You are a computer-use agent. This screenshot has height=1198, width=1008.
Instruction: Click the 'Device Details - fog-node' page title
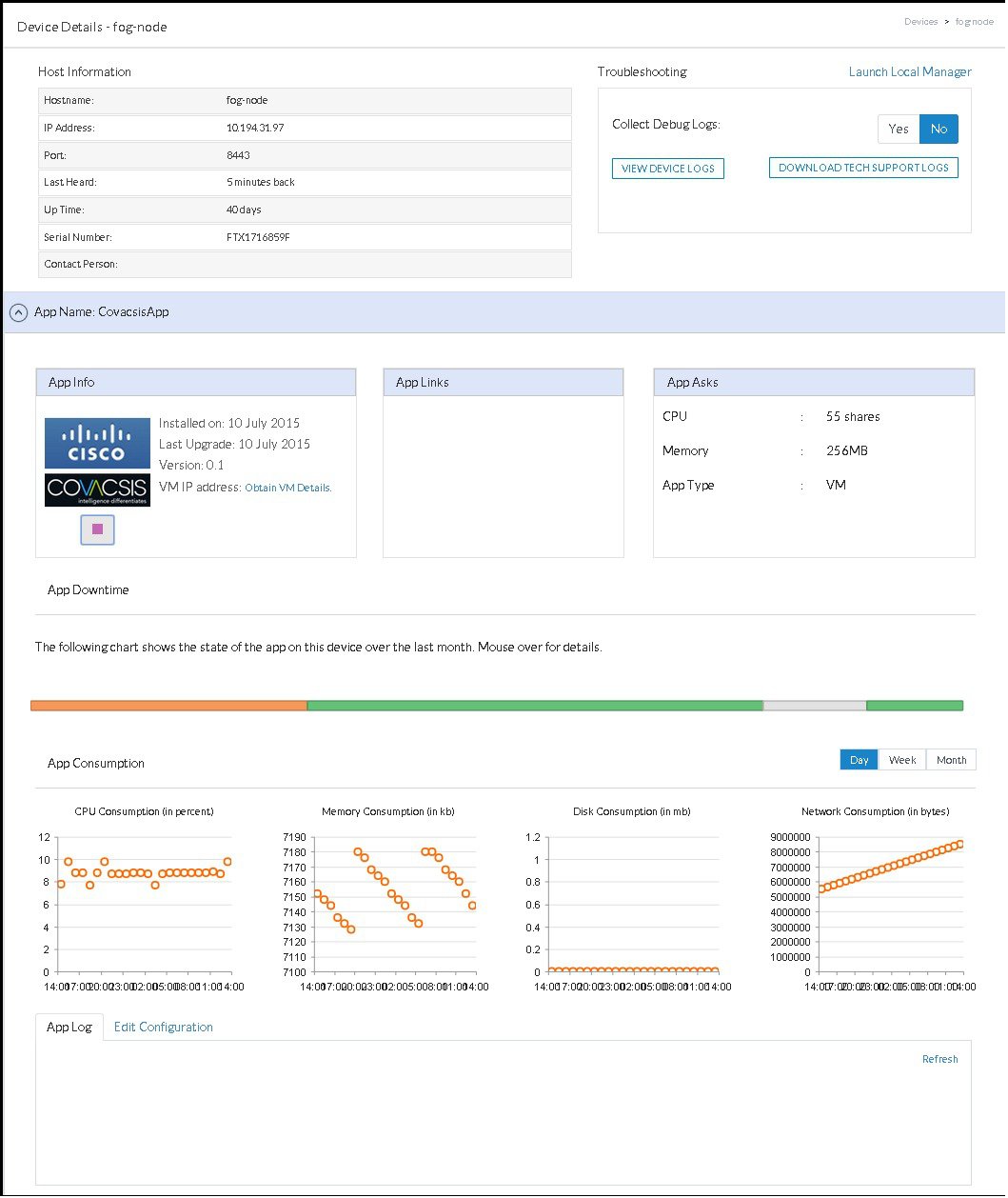[92, 27]
